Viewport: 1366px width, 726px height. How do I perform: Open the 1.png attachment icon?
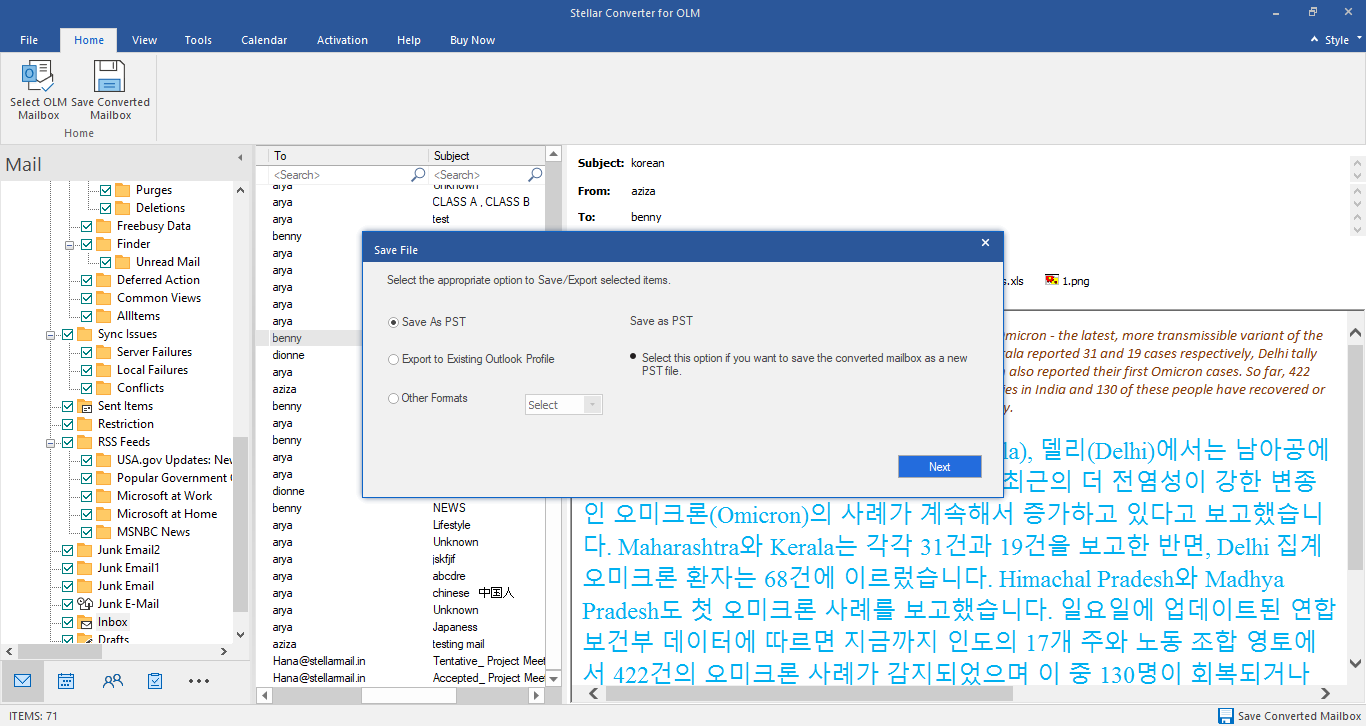click(1052, 280)
